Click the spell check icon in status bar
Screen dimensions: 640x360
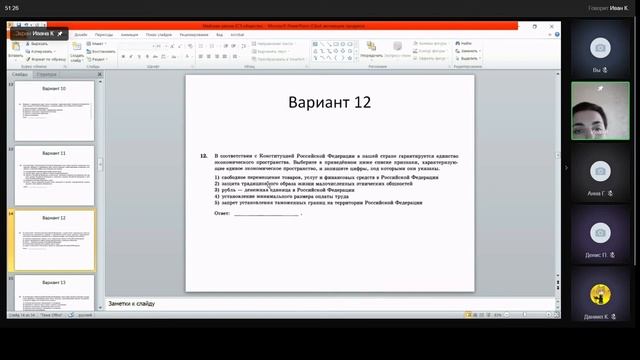point(71,315)
